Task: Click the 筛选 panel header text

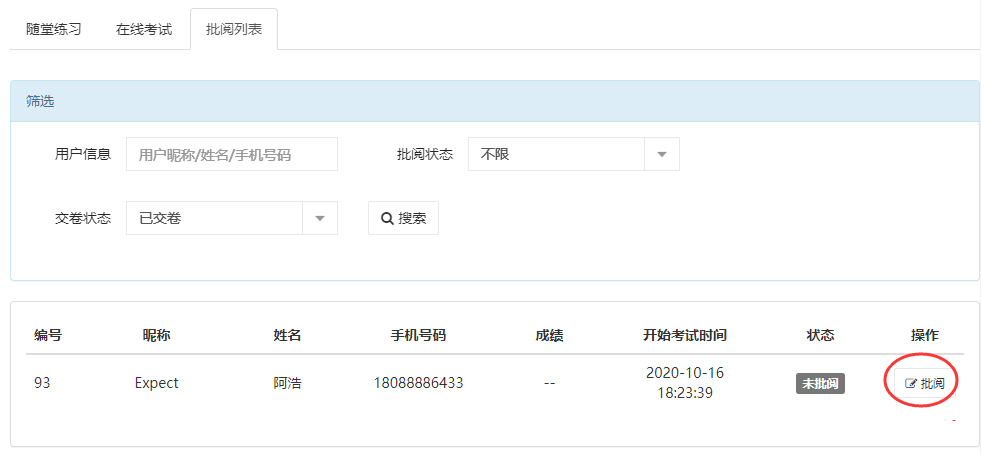Action: point(40,101)
